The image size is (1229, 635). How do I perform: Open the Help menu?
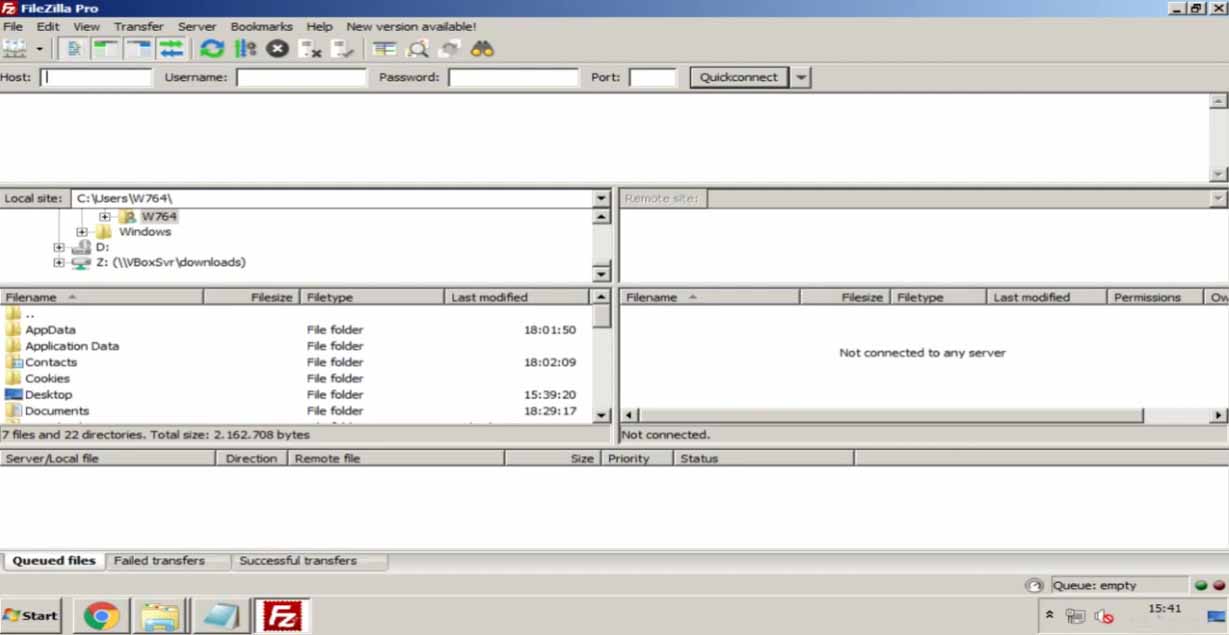tap(320, 26)
